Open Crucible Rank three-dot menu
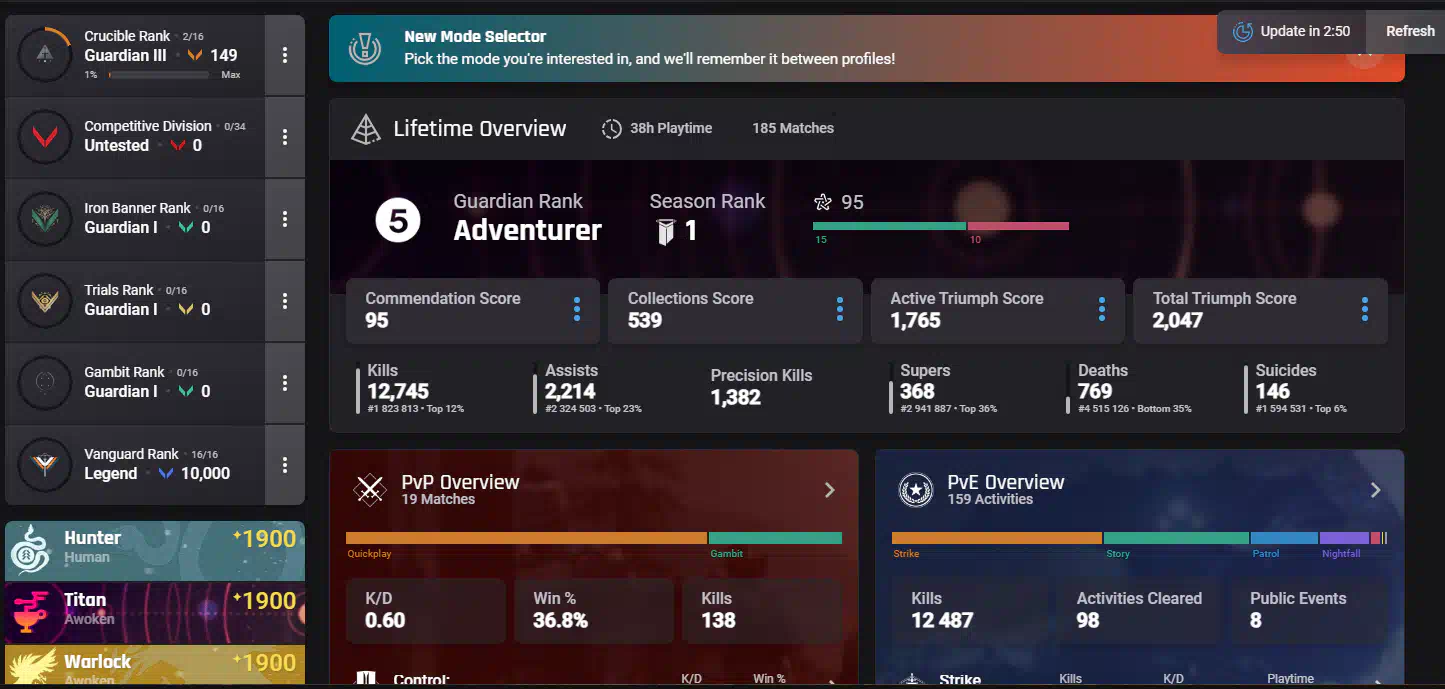 tap(285, 55)
